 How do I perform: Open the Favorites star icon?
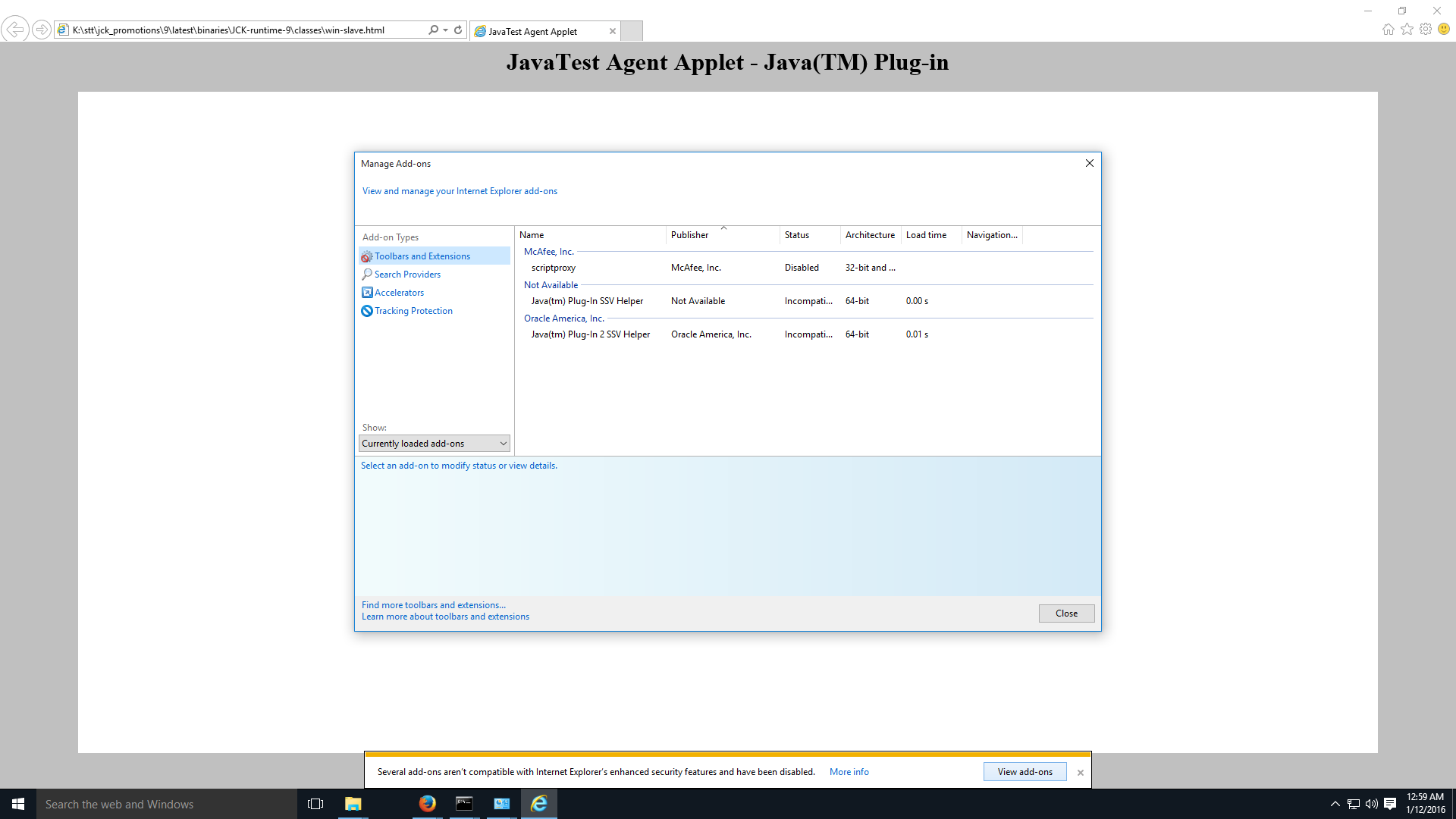pos(1407,30)
